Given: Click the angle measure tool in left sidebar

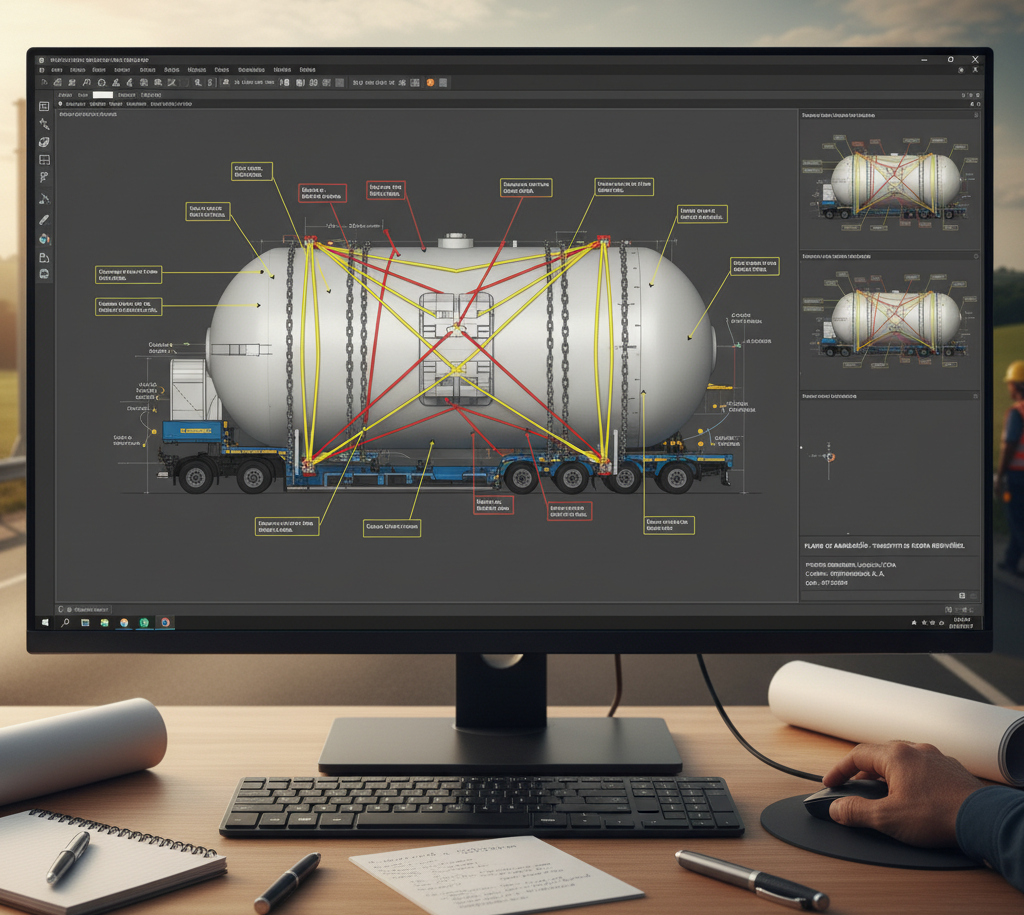Looking at the screenshot, I should tap(44, 199).
